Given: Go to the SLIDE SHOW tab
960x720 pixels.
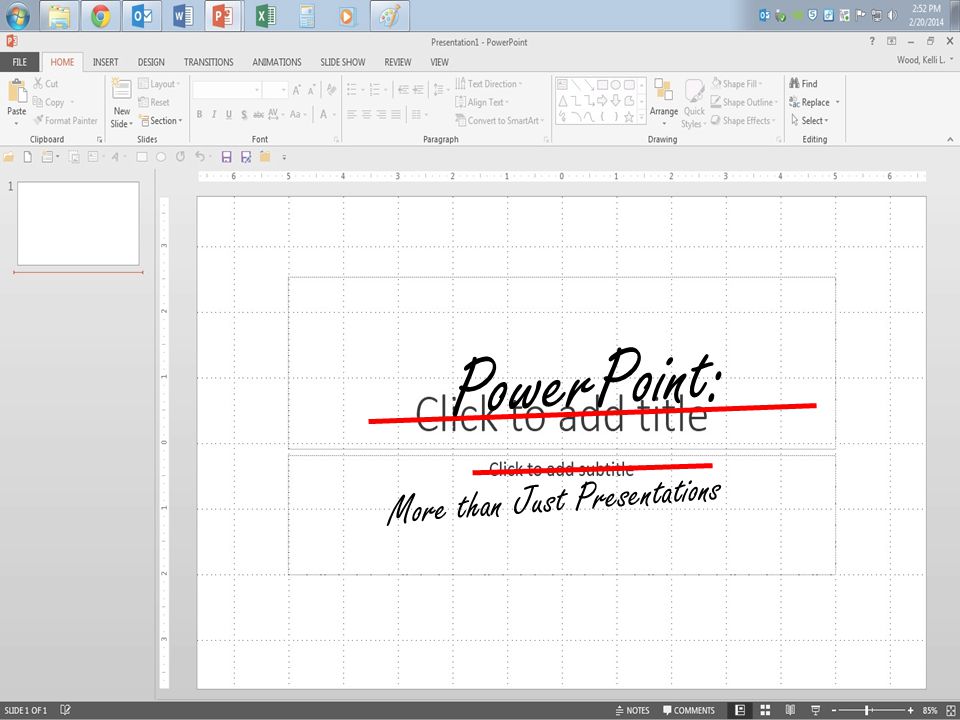Looking at the screenshot, I should [x=343, y=62].
